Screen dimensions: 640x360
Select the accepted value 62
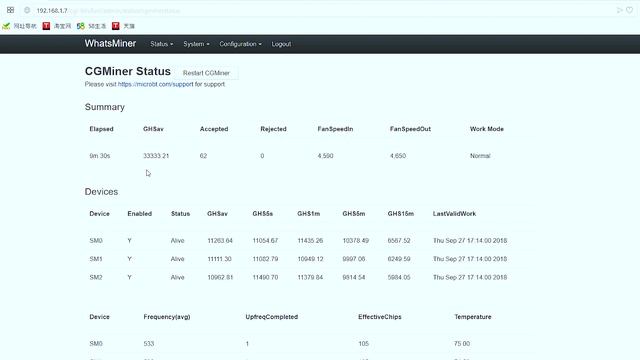pos(203,156)
